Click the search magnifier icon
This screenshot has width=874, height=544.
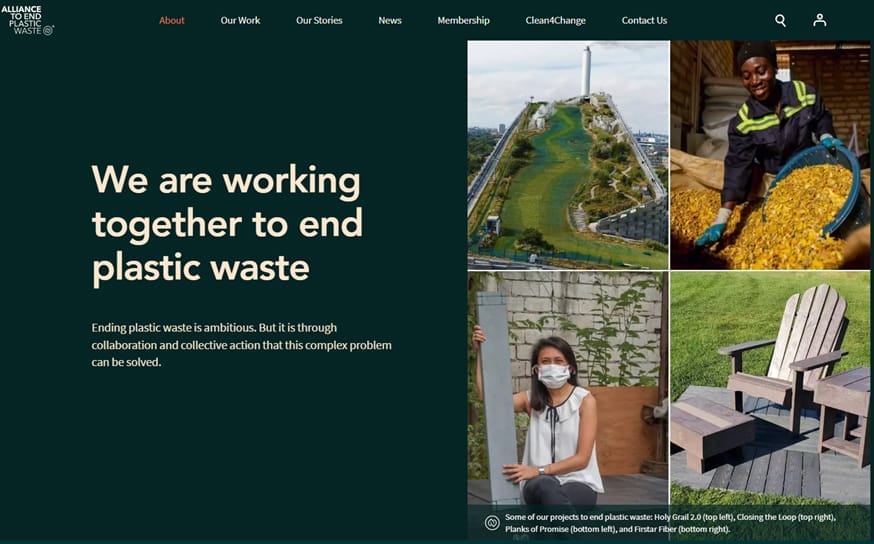780,20
